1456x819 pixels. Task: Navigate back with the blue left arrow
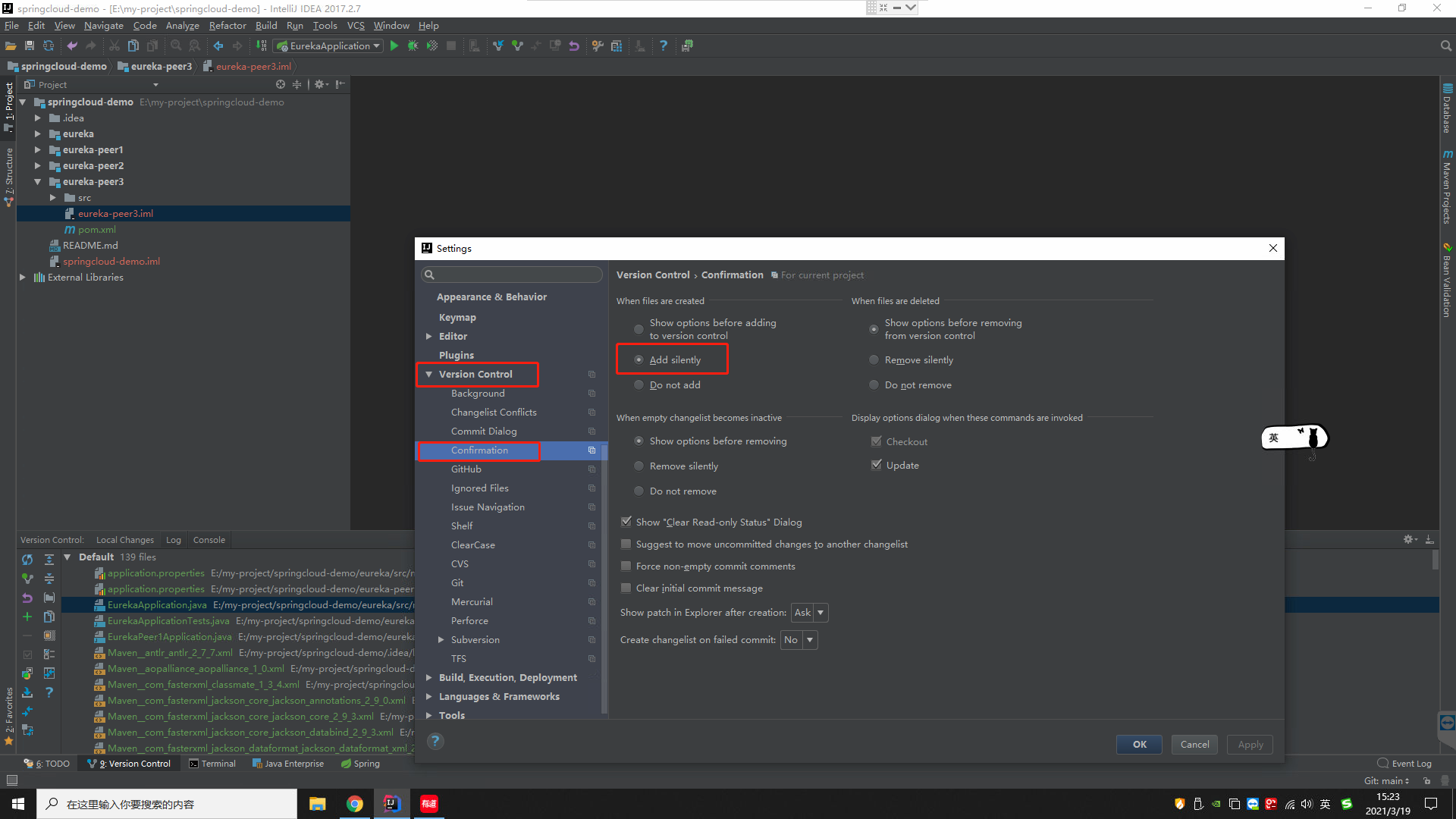tap(218, 46)
